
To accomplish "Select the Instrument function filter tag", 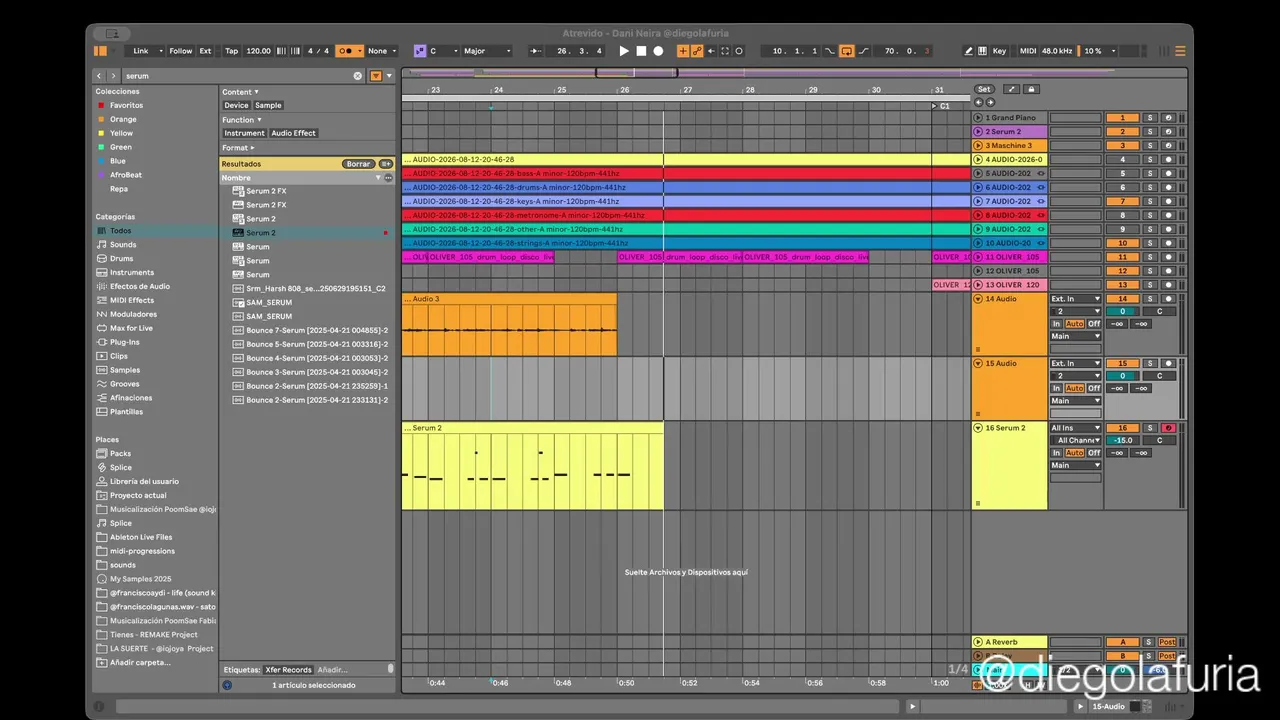I will coord(245,133).
